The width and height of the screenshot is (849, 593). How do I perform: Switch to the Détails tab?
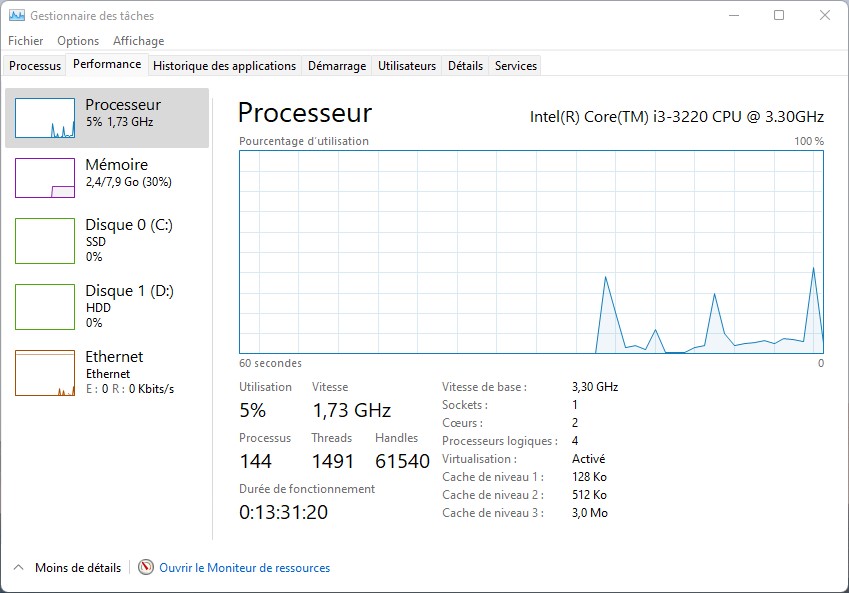[x=465, y=66]
